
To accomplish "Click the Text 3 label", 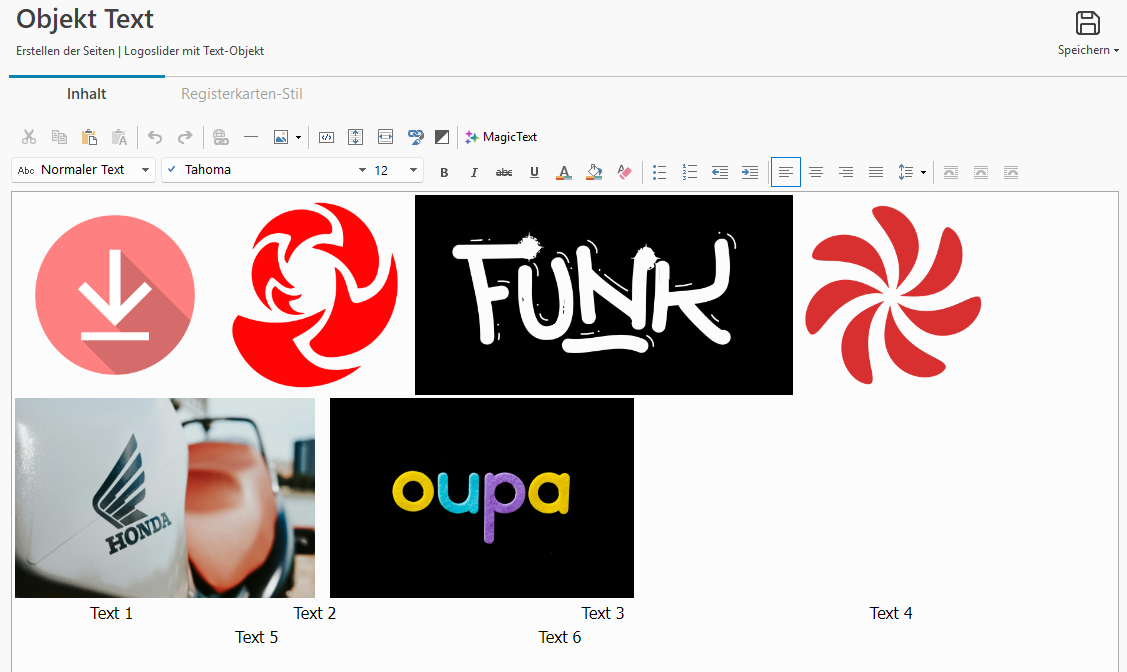I will tap(603, 613).
